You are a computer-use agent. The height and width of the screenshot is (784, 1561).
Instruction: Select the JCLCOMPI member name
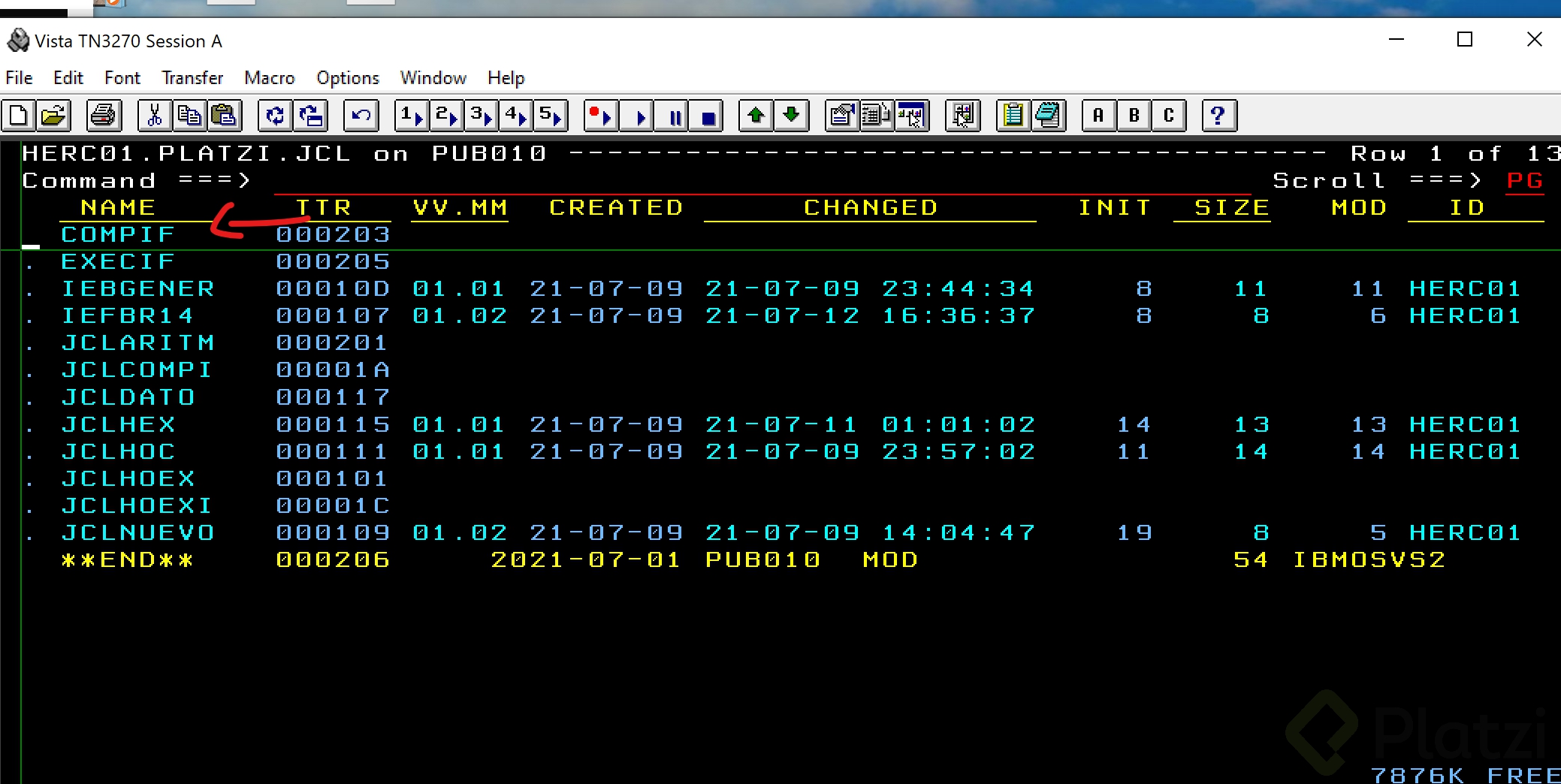(x=137, y=370)
